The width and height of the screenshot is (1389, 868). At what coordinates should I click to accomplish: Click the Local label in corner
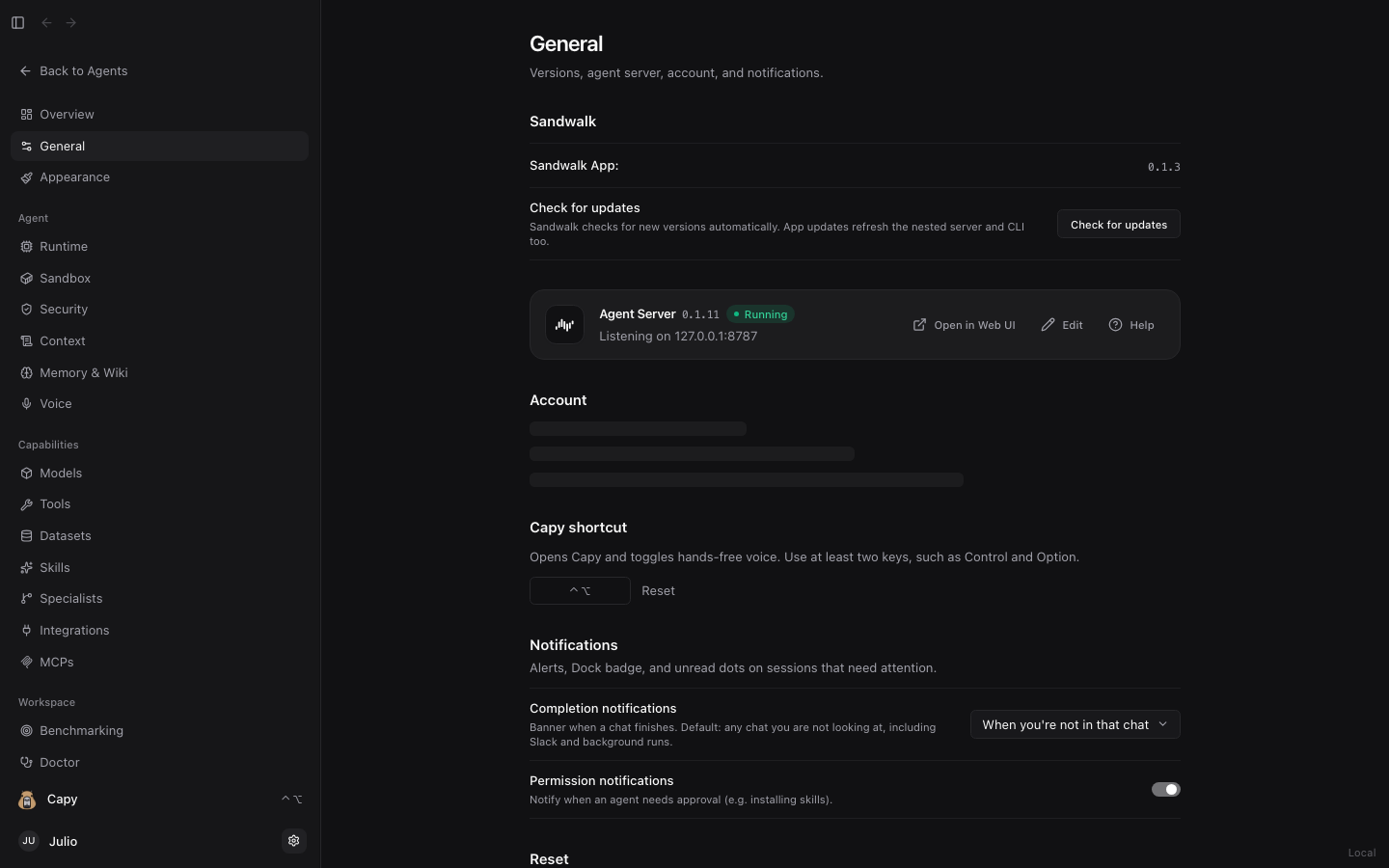pos(1362,853)
